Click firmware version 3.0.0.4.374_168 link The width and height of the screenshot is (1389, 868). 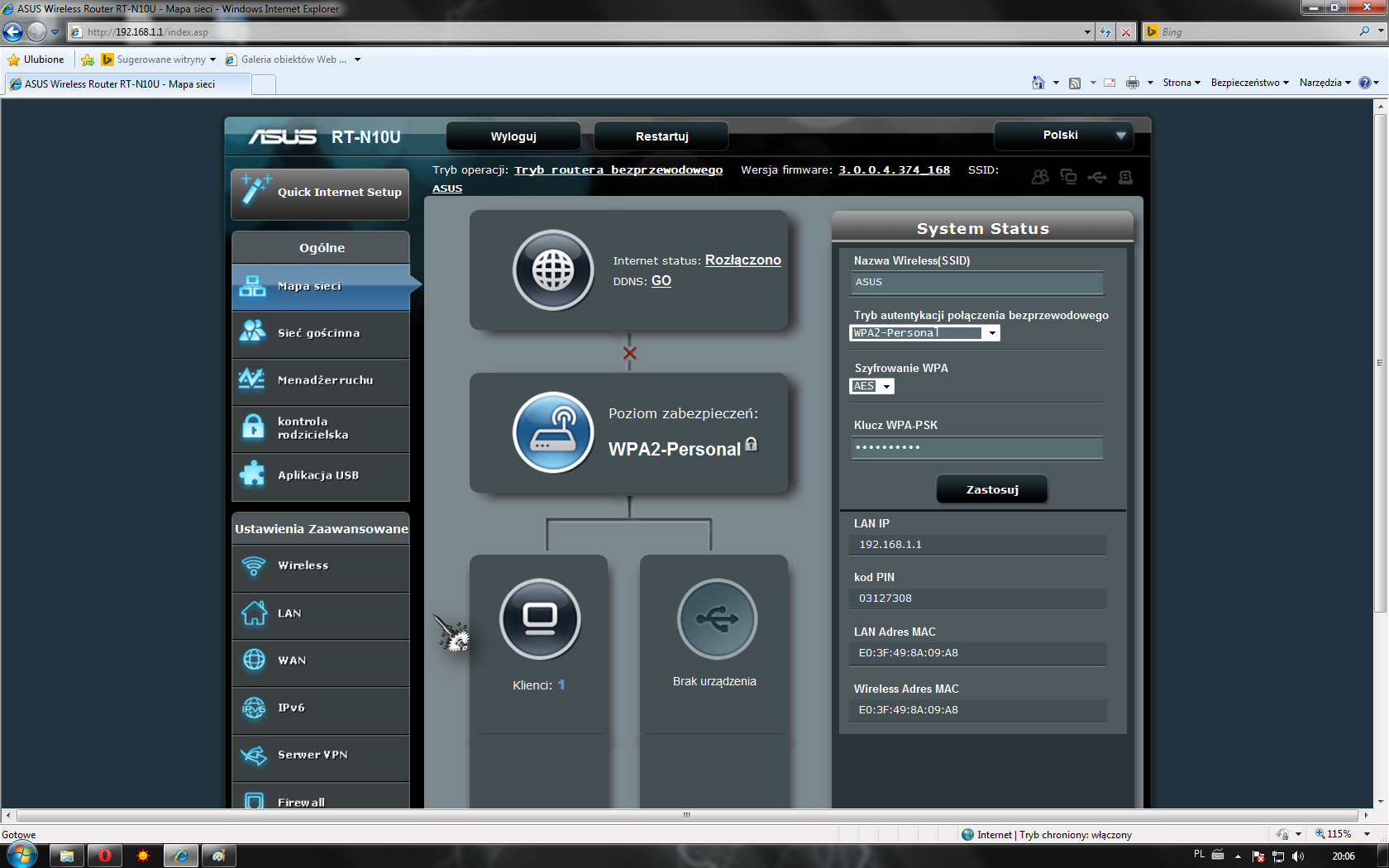[894, 170]
